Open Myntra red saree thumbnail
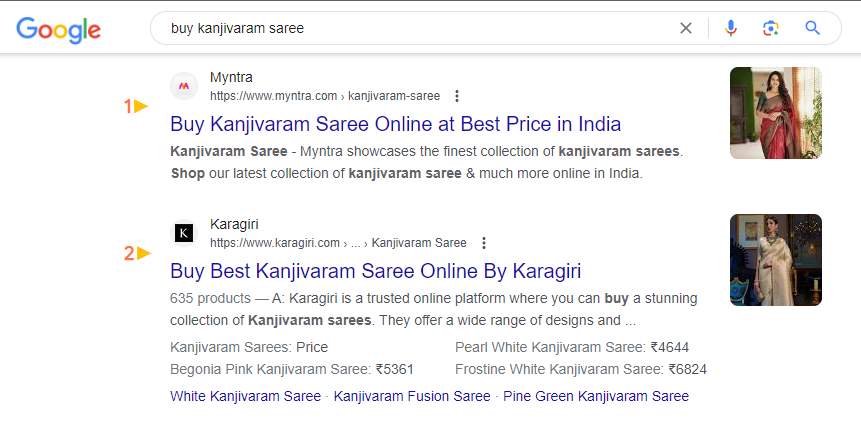 [x=775, y=113]
